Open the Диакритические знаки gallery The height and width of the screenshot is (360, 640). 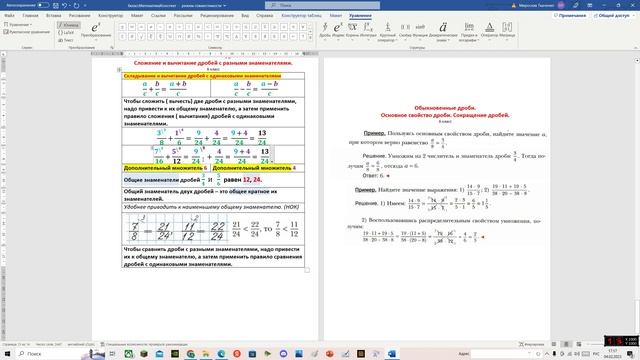click(443, 32)
